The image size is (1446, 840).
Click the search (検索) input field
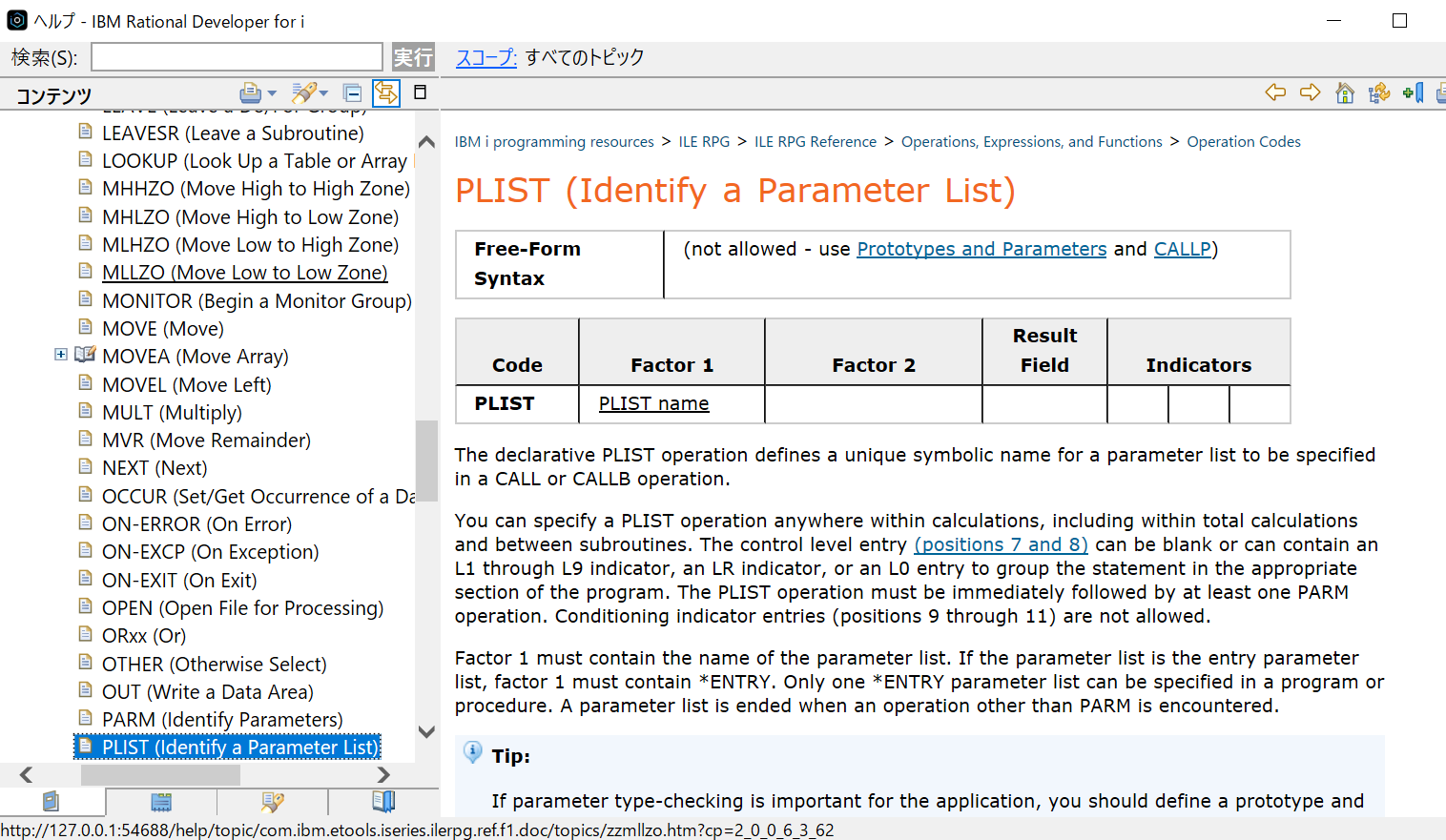(237, 57)
